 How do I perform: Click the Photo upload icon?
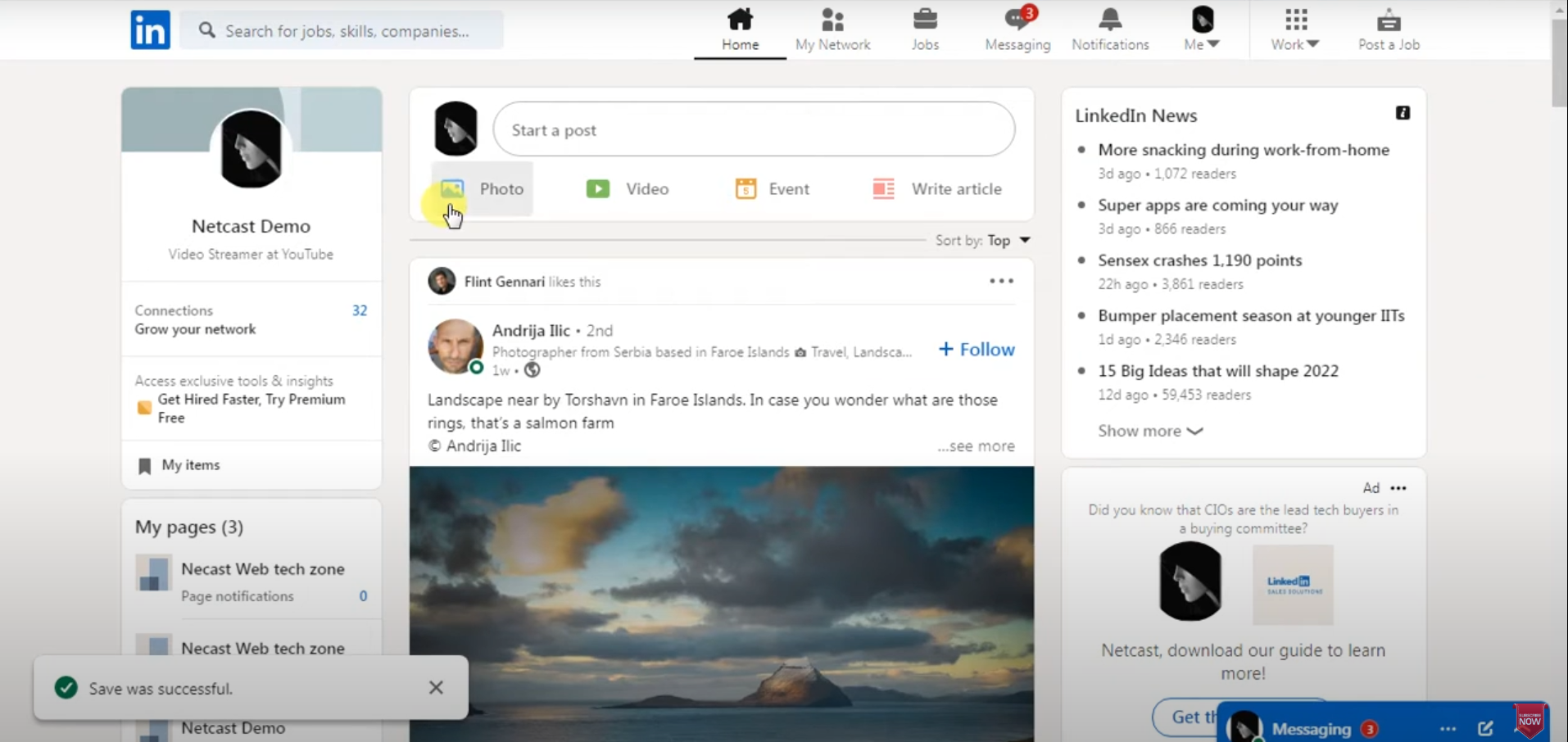tap(452, 189)
